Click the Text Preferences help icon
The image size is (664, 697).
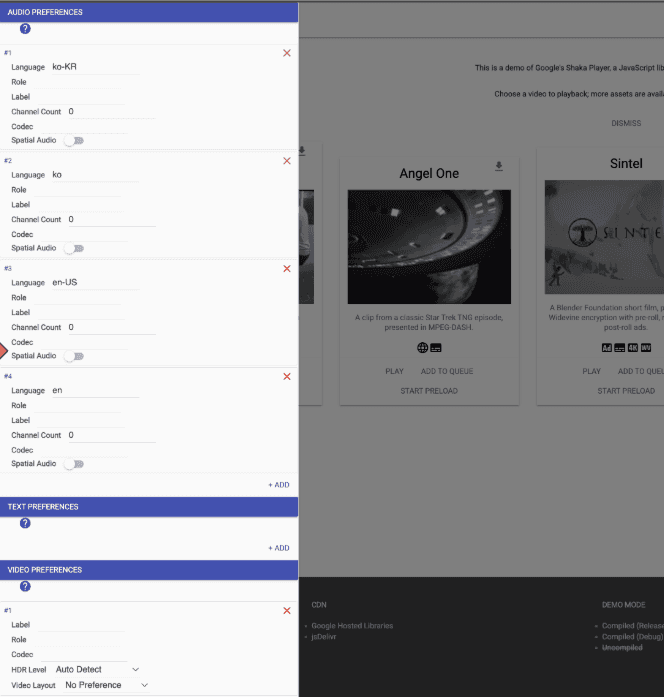coord(25,523)
